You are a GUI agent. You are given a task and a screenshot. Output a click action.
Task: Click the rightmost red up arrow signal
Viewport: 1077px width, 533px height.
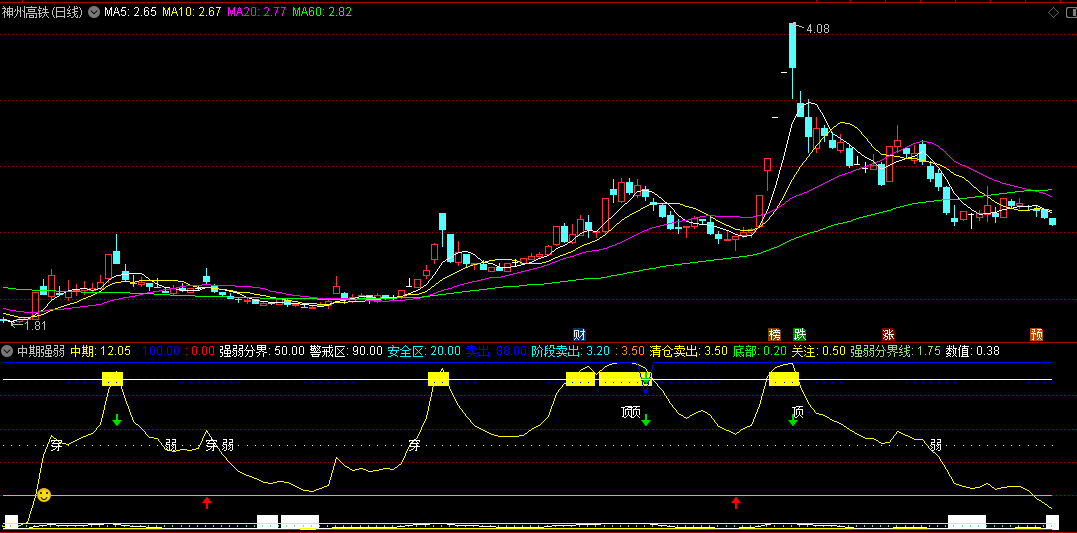click(736, 503)
